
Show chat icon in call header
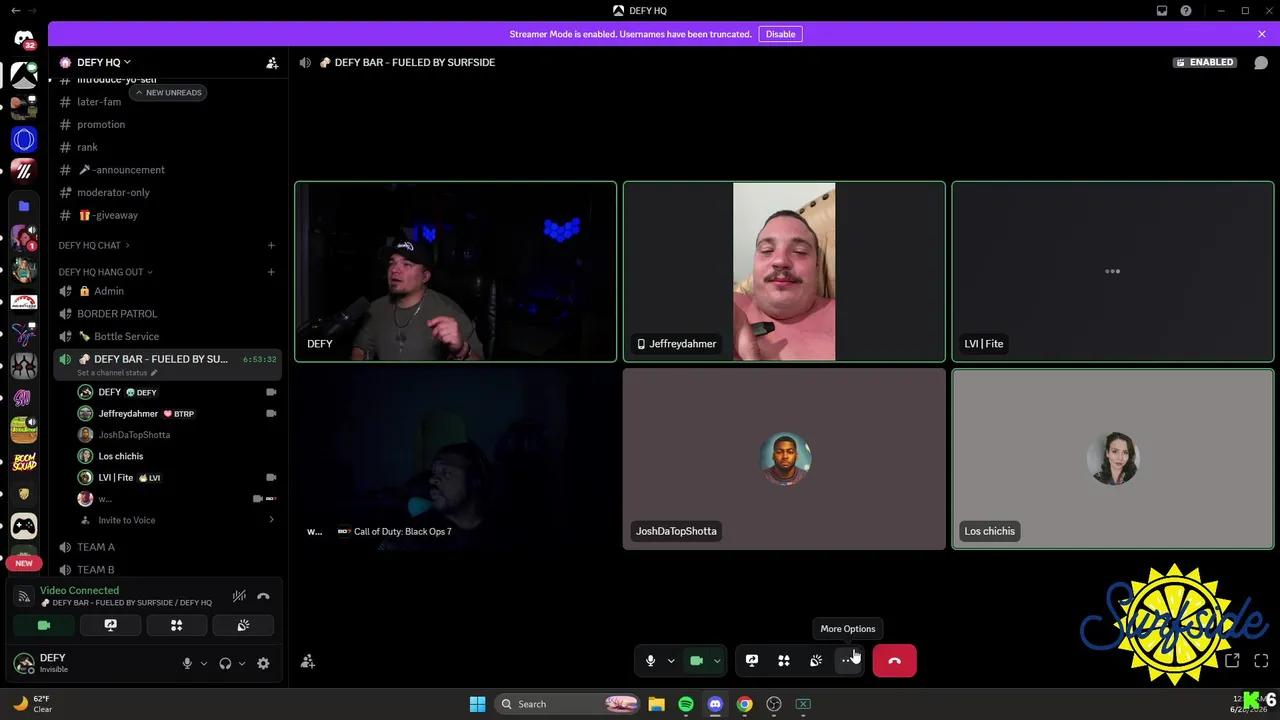click(1261, 62)
